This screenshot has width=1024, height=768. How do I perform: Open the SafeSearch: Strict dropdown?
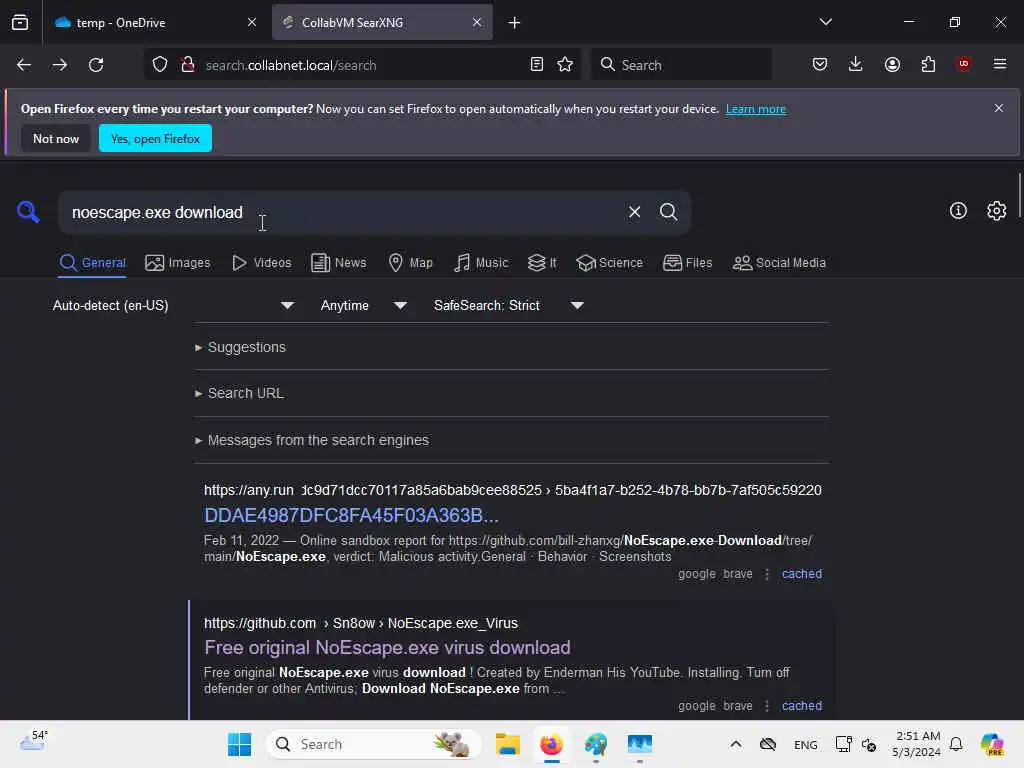pos(508,305)
